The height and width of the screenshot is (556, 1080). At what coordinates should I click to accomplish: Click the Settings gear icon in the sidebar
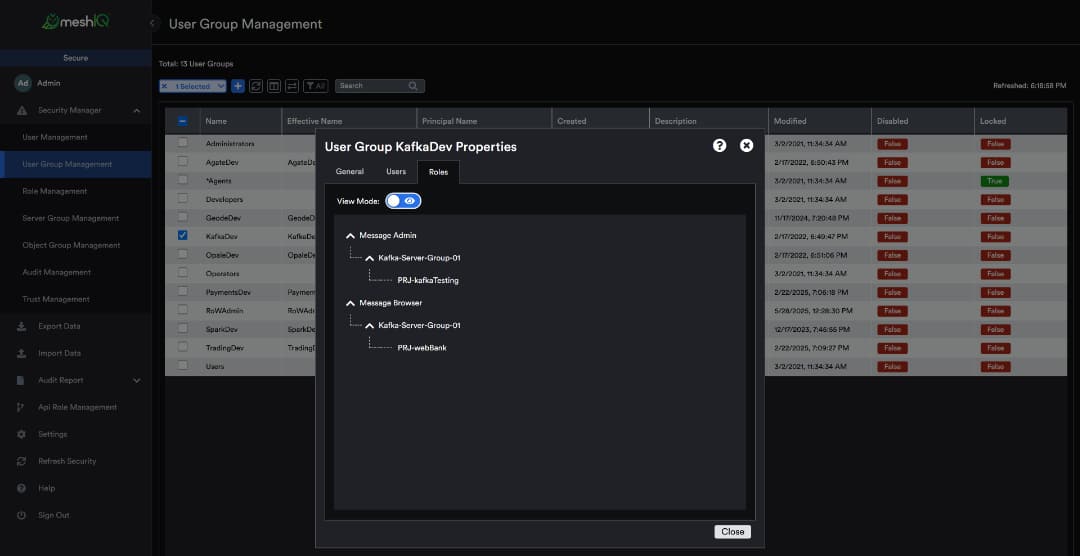21,434
